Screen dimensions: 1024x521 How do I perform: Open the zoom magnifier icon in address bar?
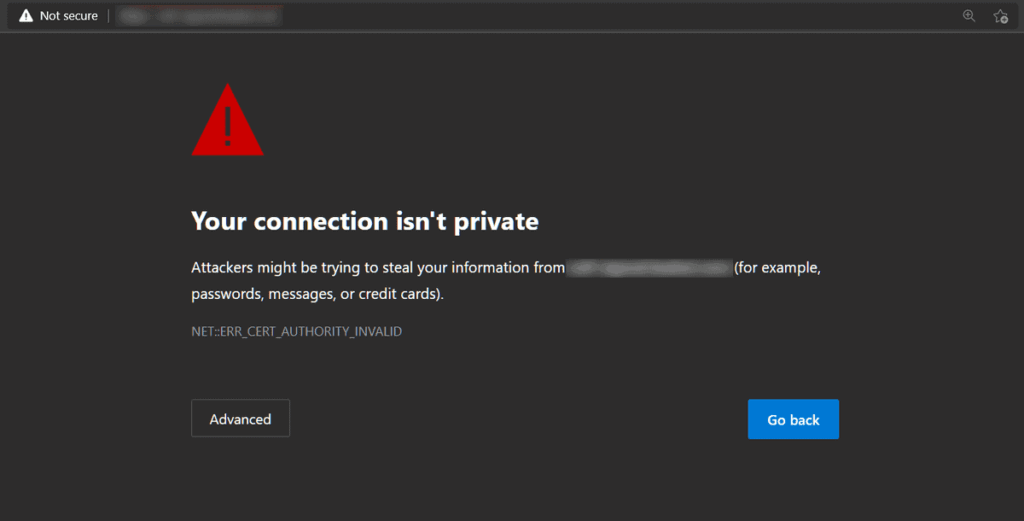pos(969,16)
